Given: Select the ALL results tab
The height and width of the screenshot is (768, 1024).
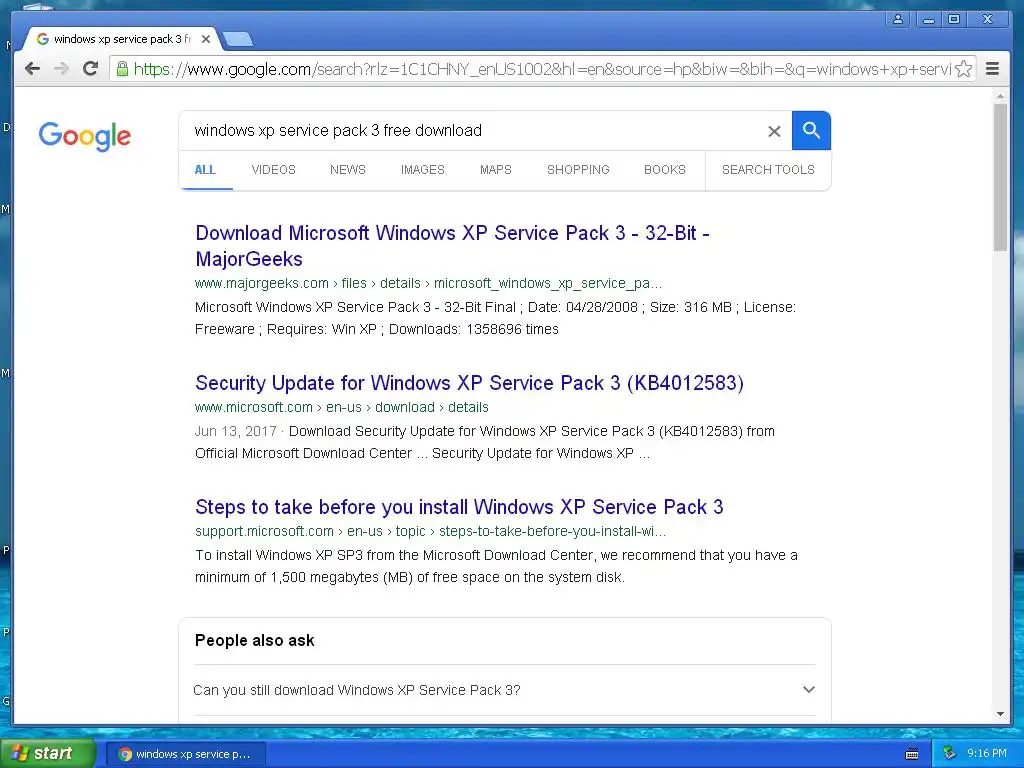Looking at the screenshot, I should point(205,170).
